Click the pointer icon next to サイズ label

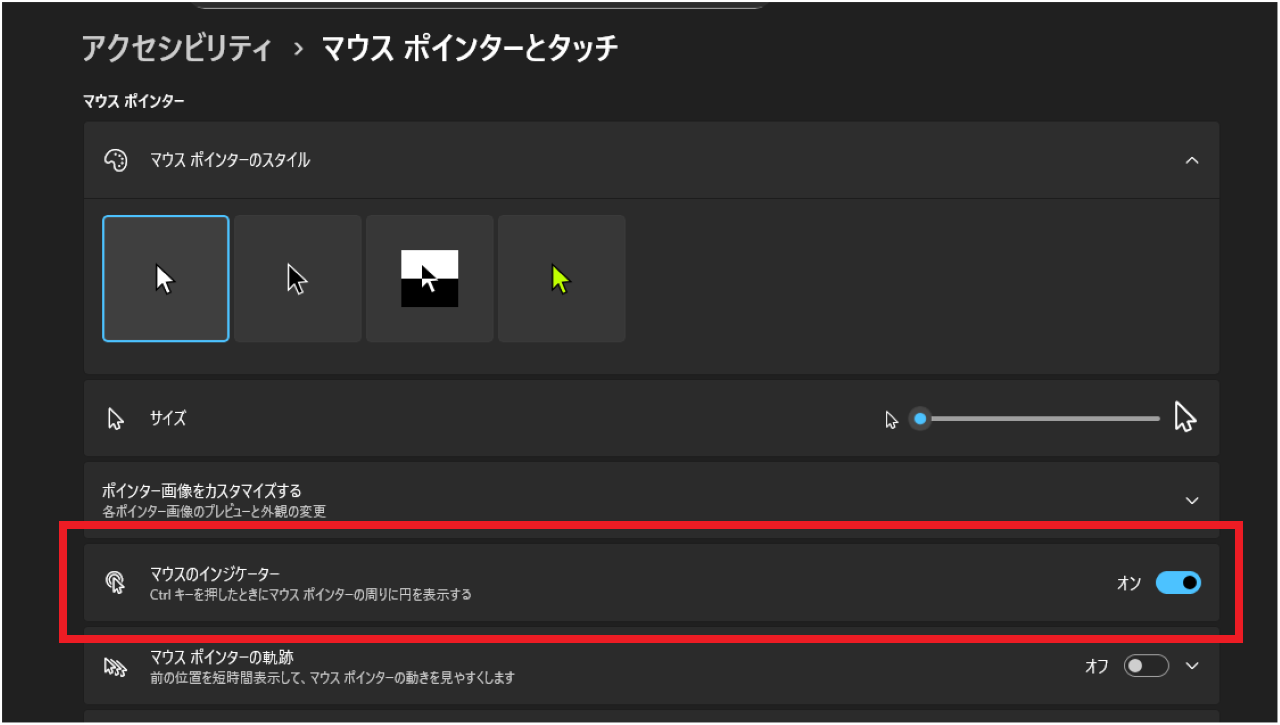pos(117,418)
